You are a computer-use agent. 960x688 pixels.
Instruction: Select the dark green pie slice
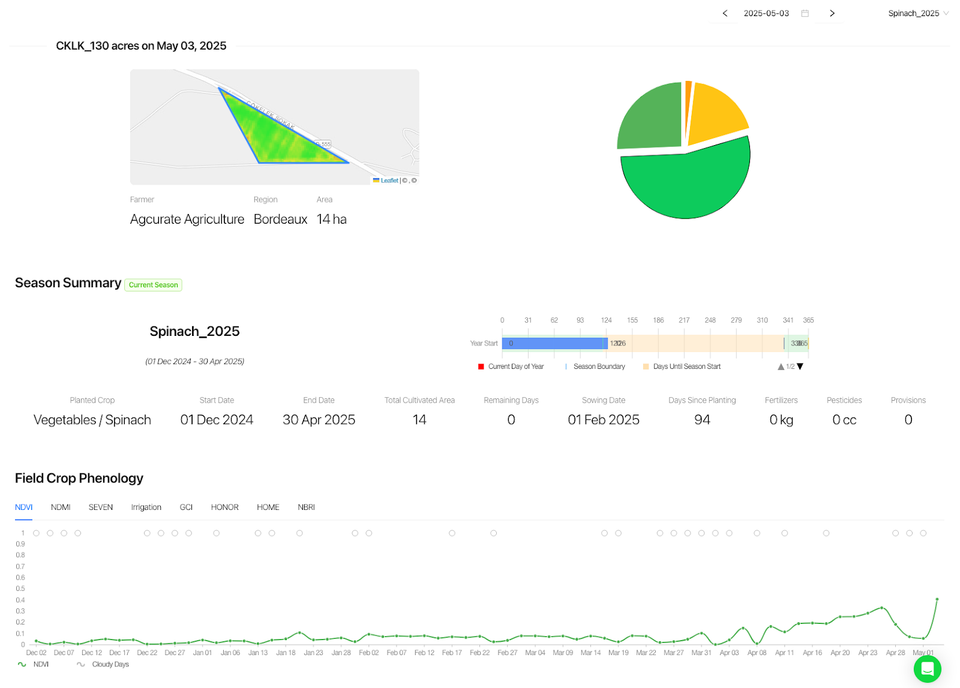653,118
